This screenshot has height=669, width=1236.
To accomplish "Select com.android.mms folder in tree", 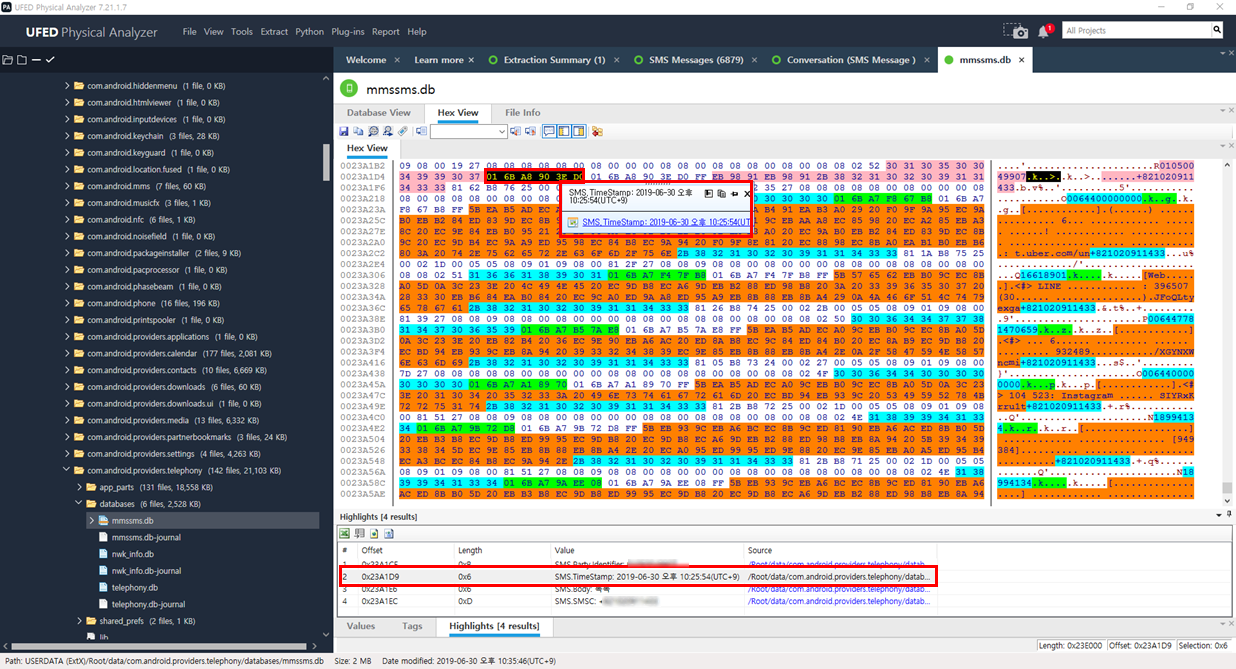I will 138,186.
